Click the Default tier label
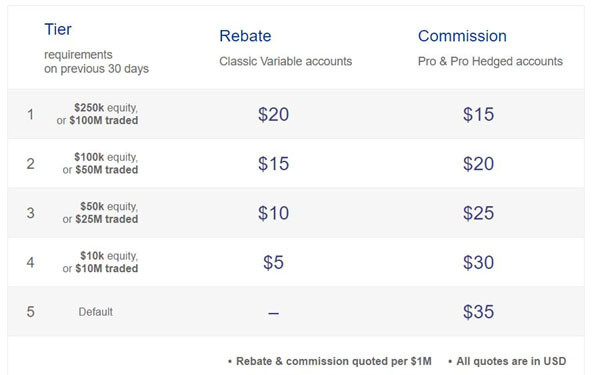Viewport: 594px width, 375px height. 95,312
